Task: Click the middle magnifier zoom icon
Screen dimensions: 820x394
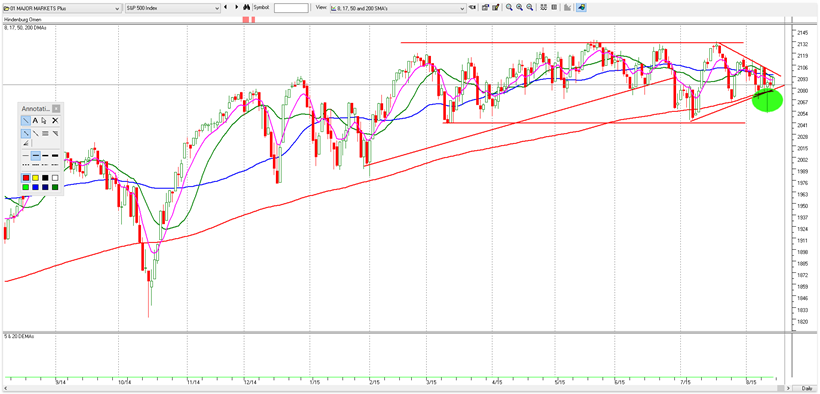Action: 519,7
